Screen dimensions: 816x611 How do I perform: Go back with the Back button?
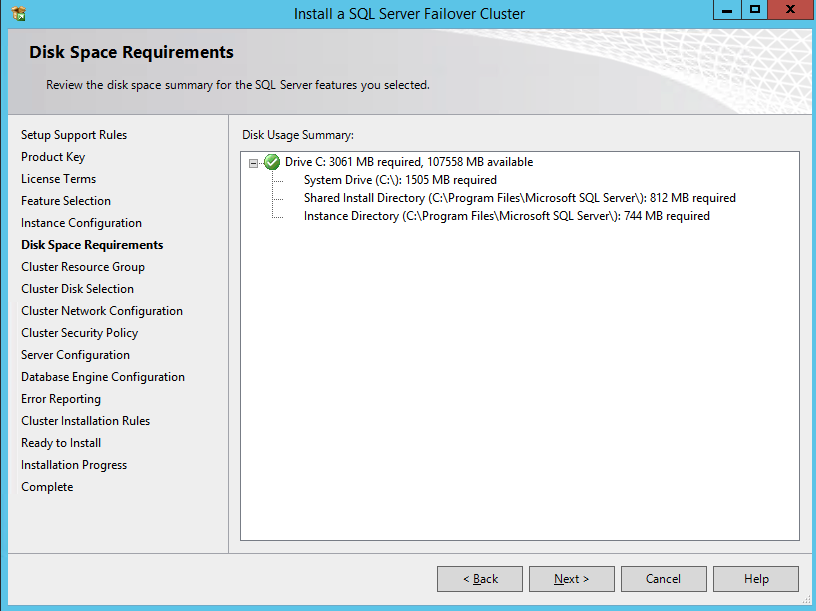(x=480, y=579)
